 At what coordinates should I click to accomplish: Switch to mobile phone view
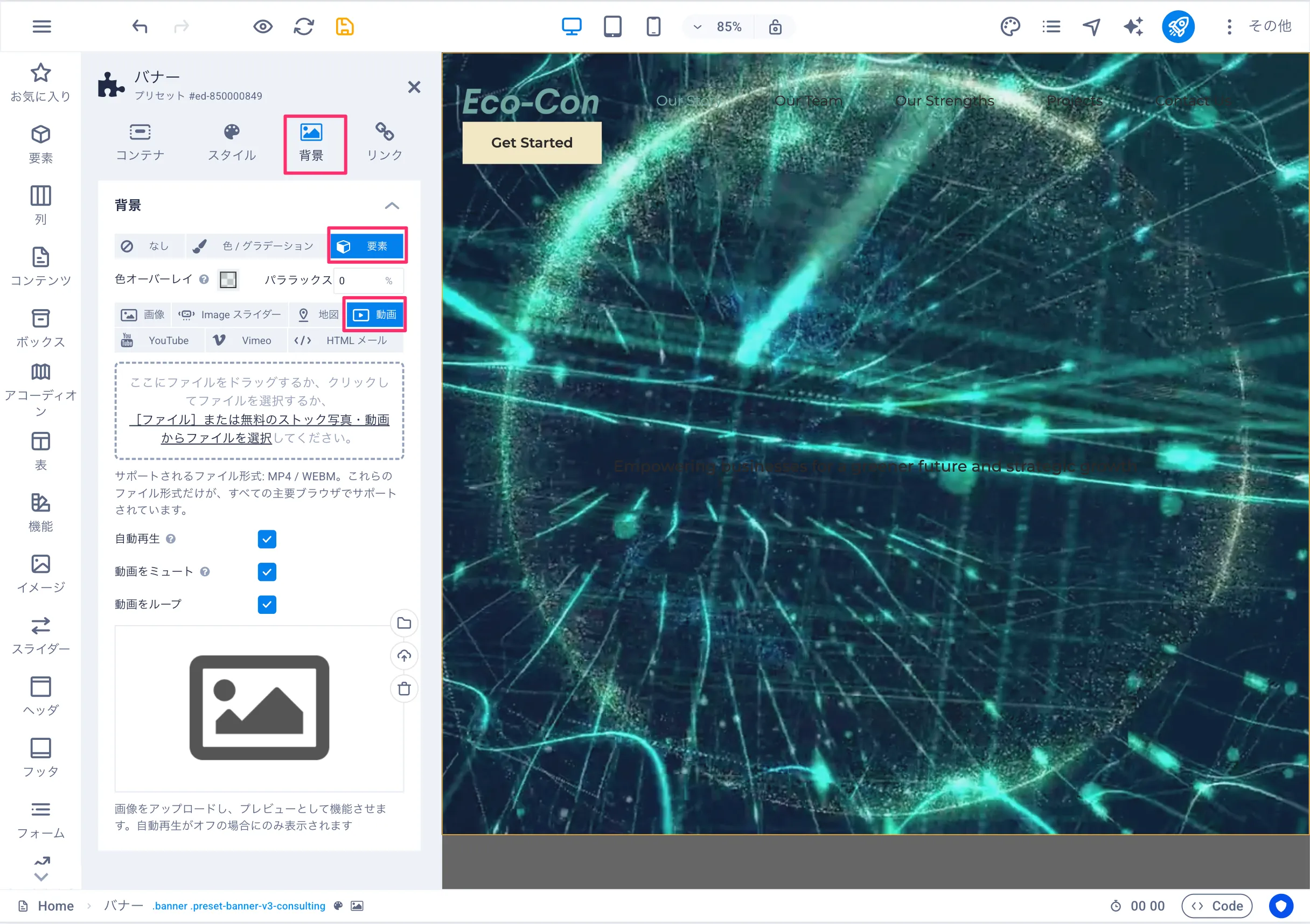pos(653,27)
